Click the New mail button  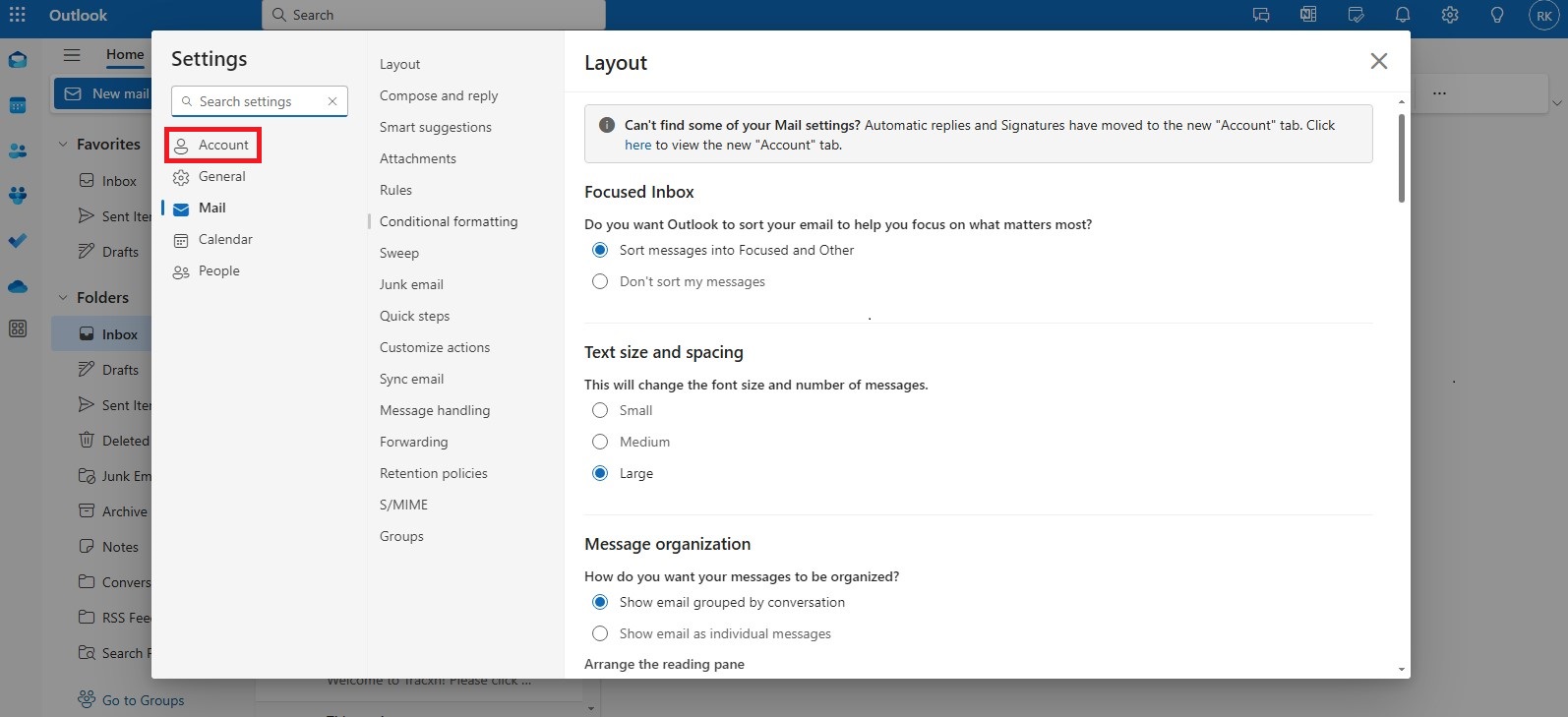[102, 93]
